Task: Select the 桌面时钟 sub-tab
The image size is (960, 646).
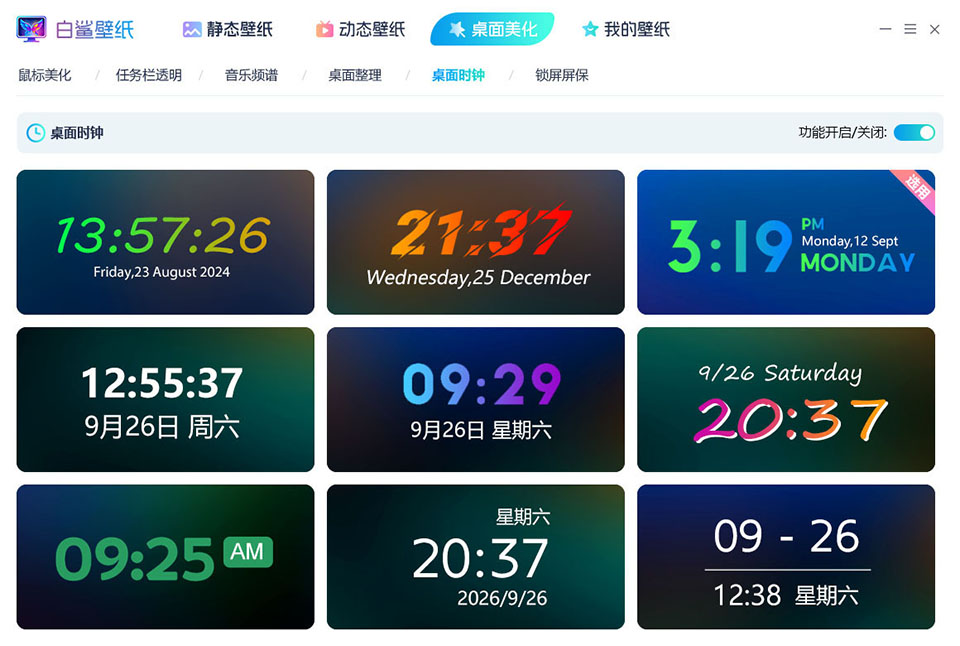Action: point(459,75)
